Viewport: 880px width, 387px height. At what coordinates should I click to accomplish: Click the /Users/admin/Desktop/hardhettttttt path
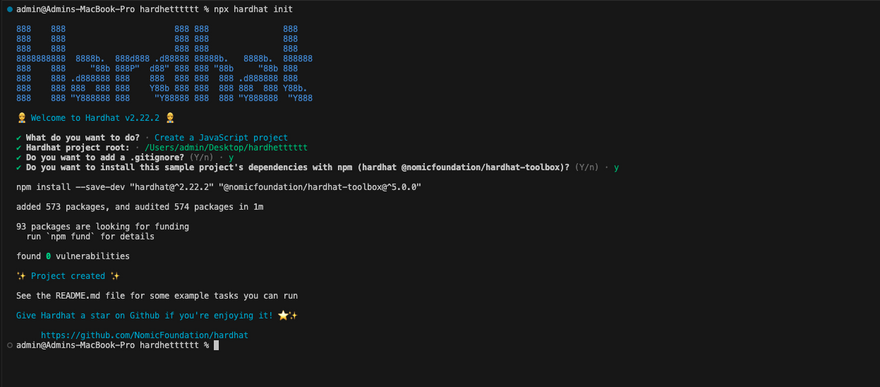(226, 148)
